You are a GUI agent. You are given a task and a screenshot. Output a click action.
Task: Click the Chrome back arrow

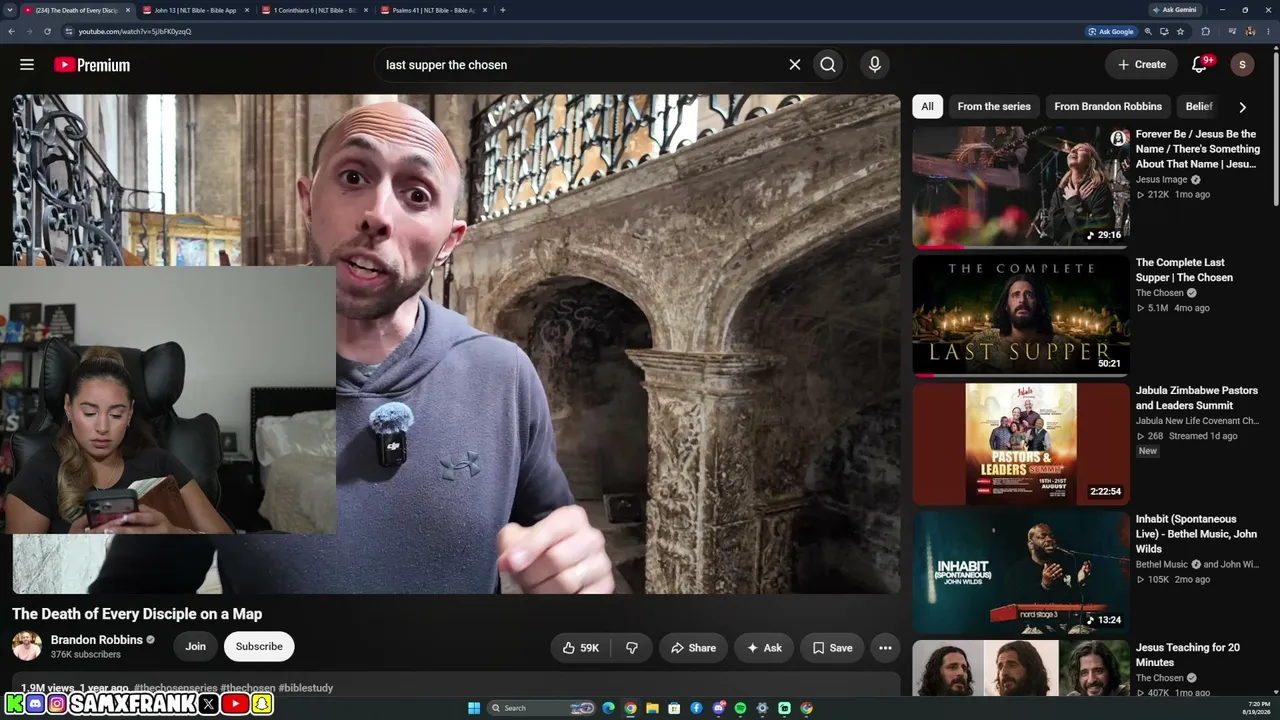pos(11,31)
